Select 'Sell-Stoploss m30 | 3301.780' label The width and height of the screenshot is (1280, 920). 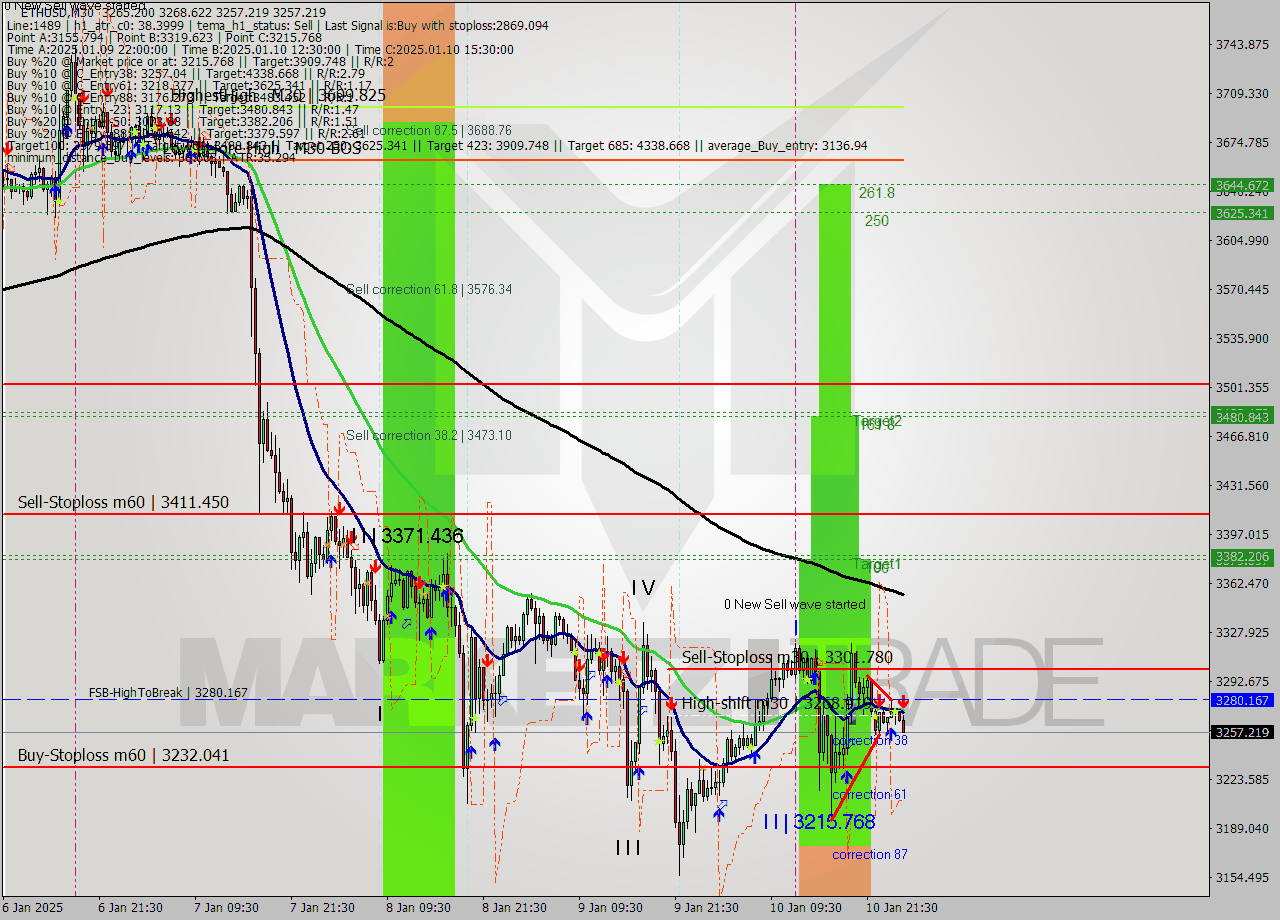[787, 657]
